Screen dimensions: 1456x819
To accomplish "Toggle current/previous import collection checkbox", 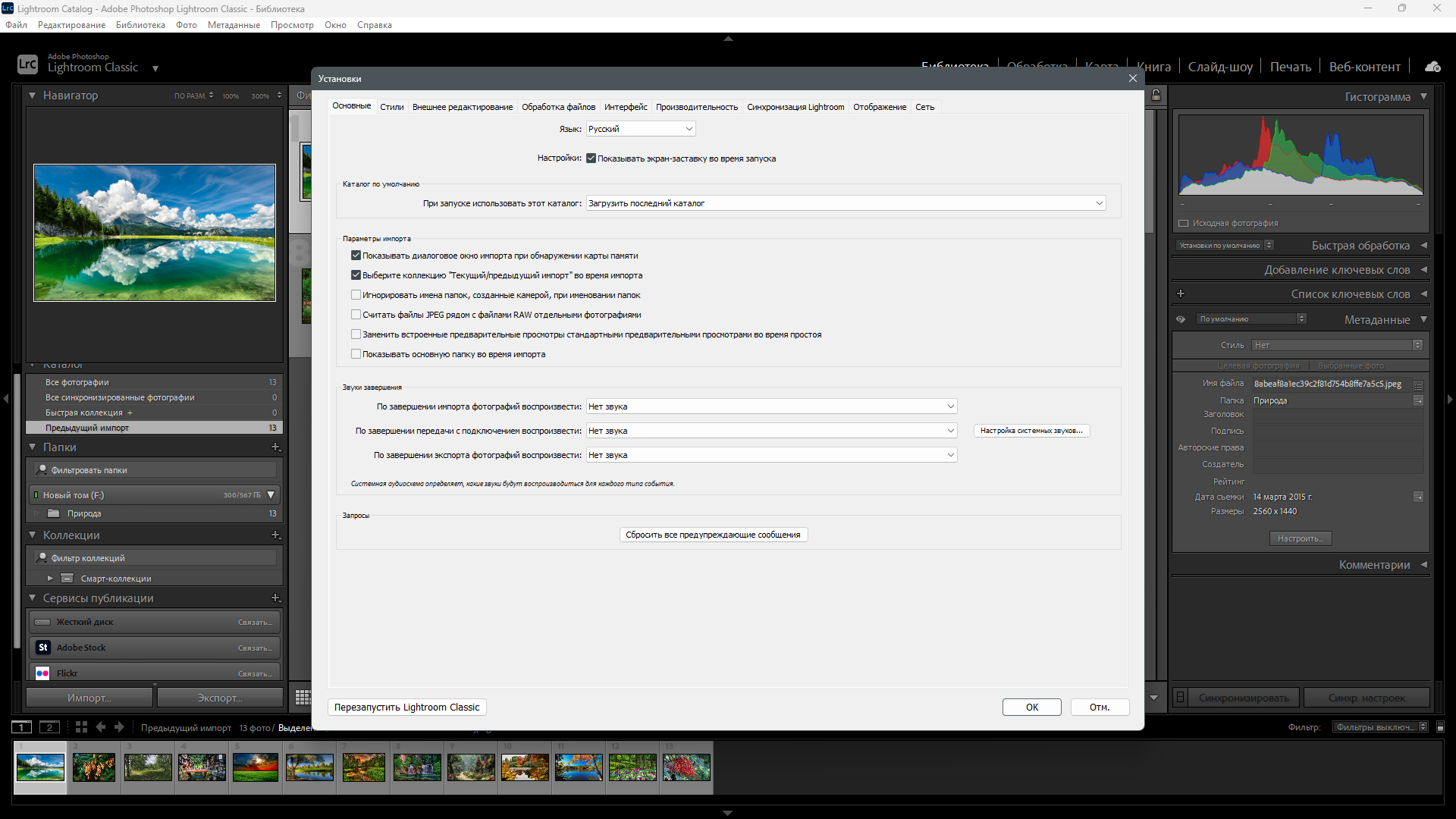I will (x=356, y=275).
